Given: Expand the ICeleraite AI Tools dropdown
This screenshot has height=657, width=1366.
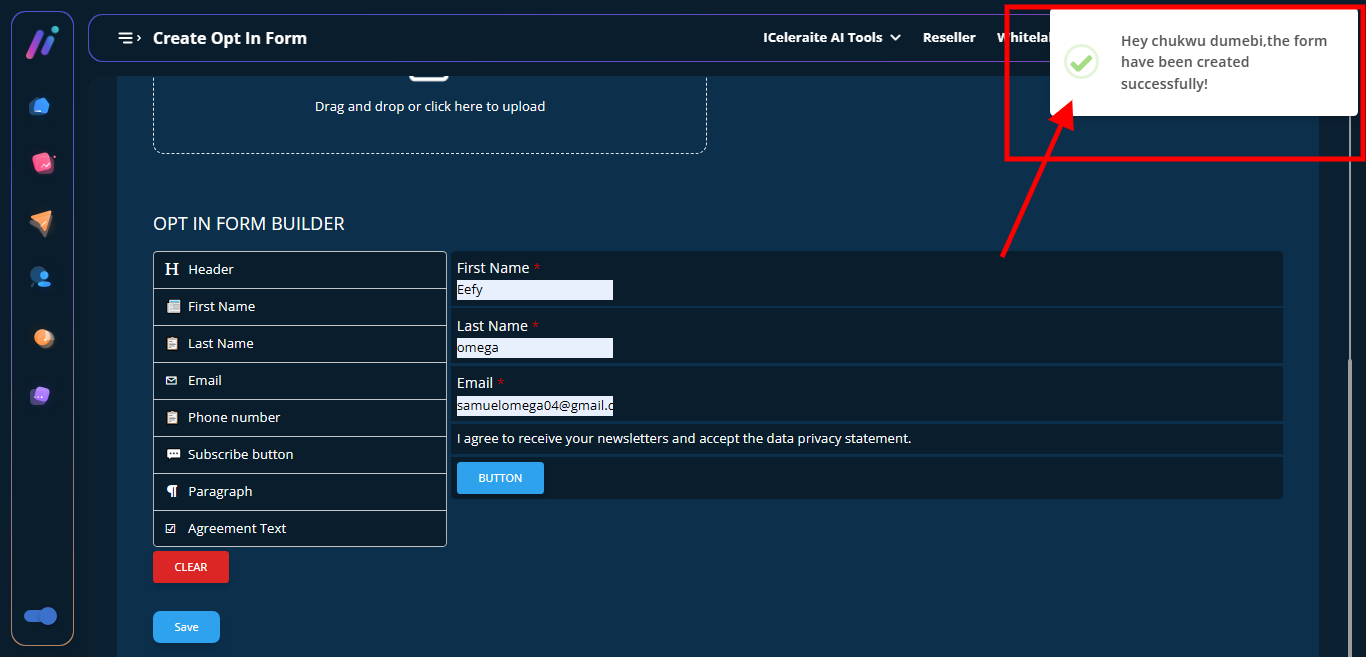Looking at the screenshot, I should point(831,38).
